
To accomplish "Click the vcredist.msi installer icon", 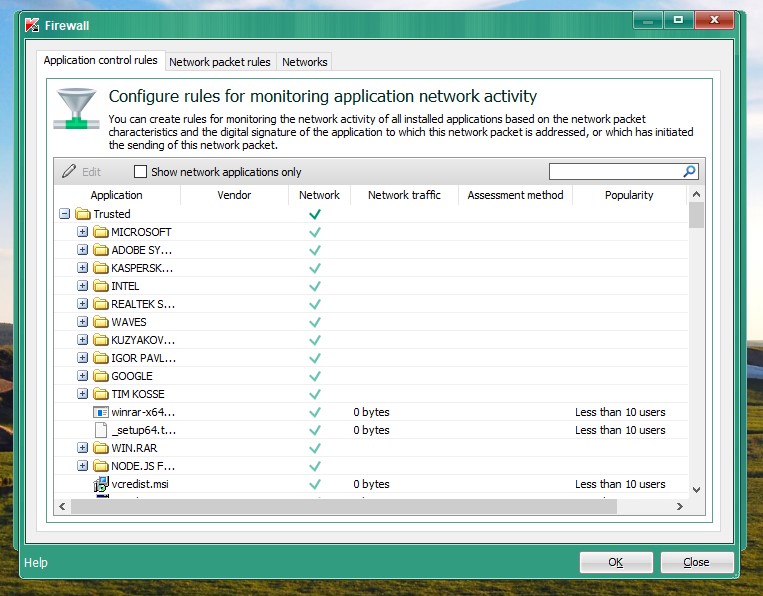I will coord(101,484).
